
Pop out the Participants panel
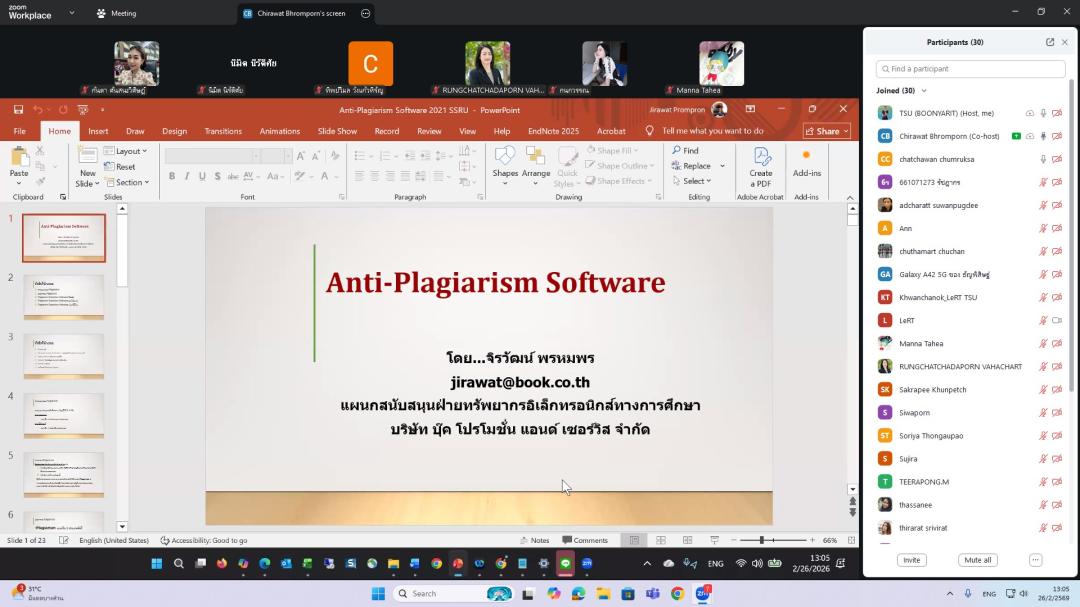click(x=1049, y=42)
